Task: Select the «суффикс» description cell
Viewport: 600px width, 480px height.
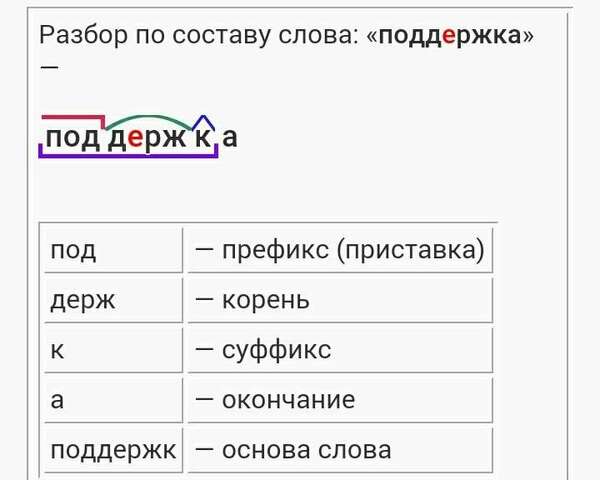Action: pos(340,350)
